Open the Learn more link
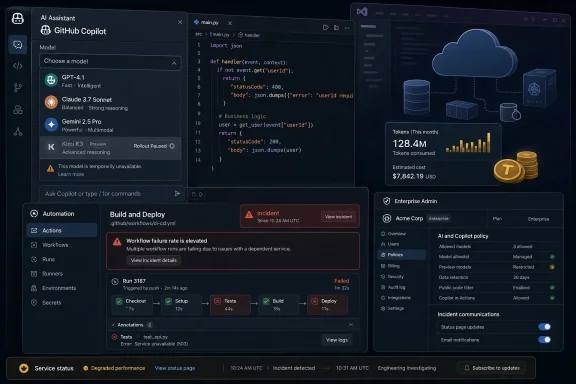The width and height of the screenshot is (576, 384). tap(71, 174)
